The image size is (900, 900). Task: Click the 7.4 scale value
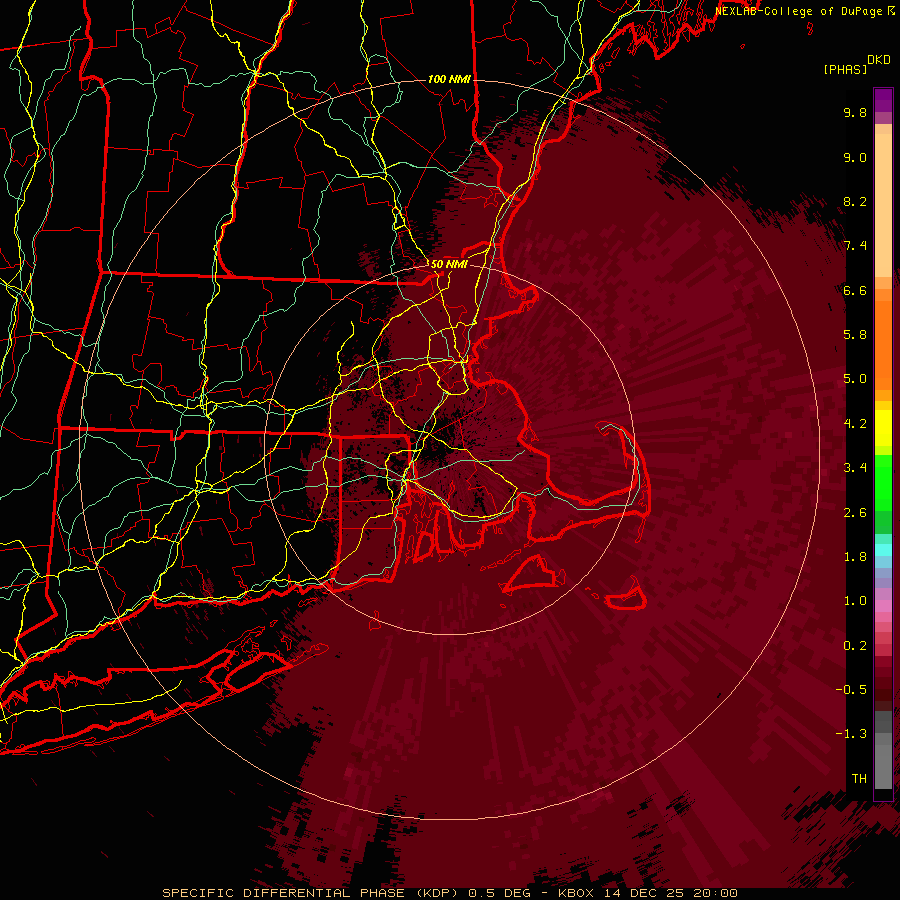(855, 246)
